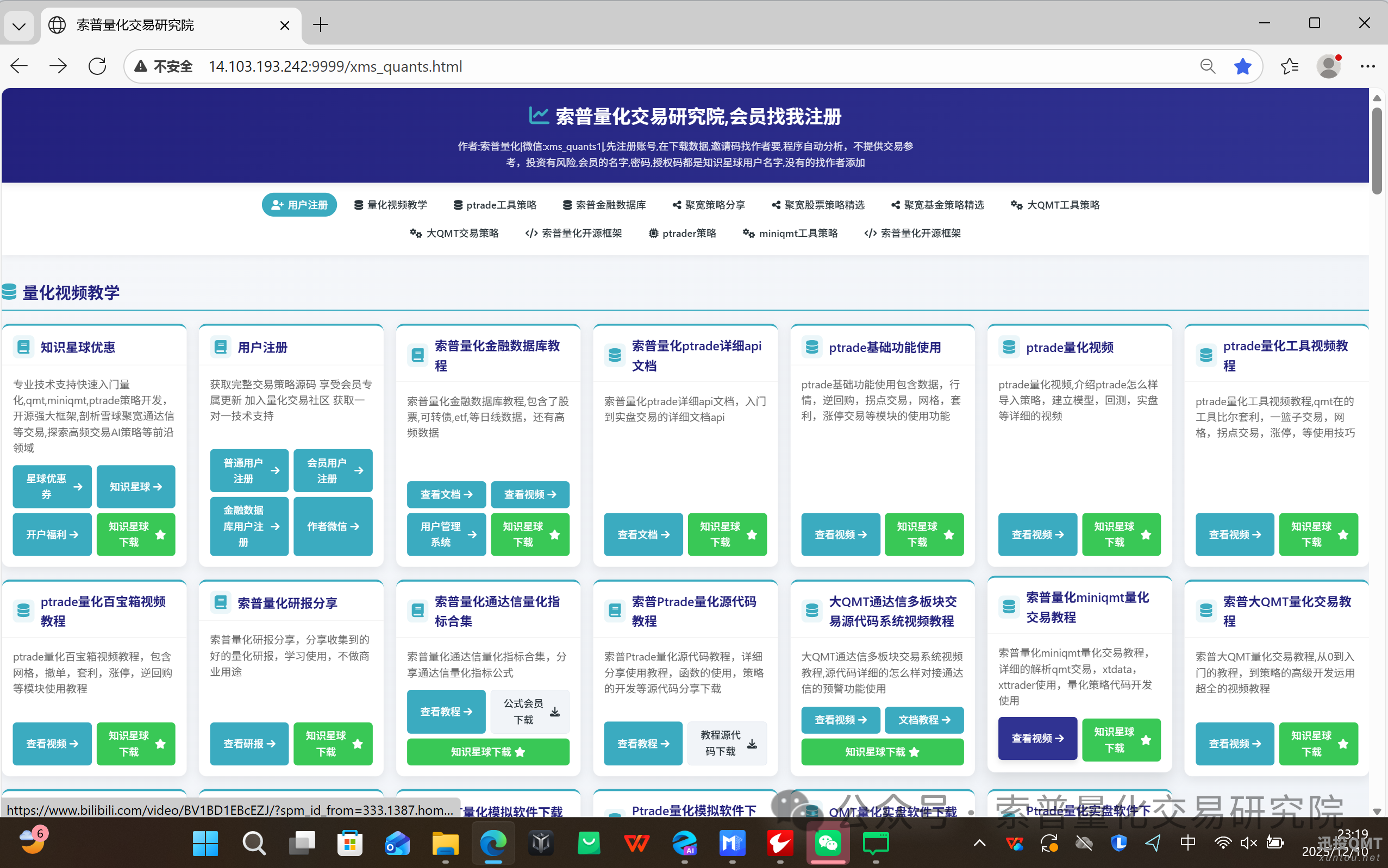Screen dimensions: 1388x868
Task: Open browser settings three-dots menu
Action: click(1367, 67)
